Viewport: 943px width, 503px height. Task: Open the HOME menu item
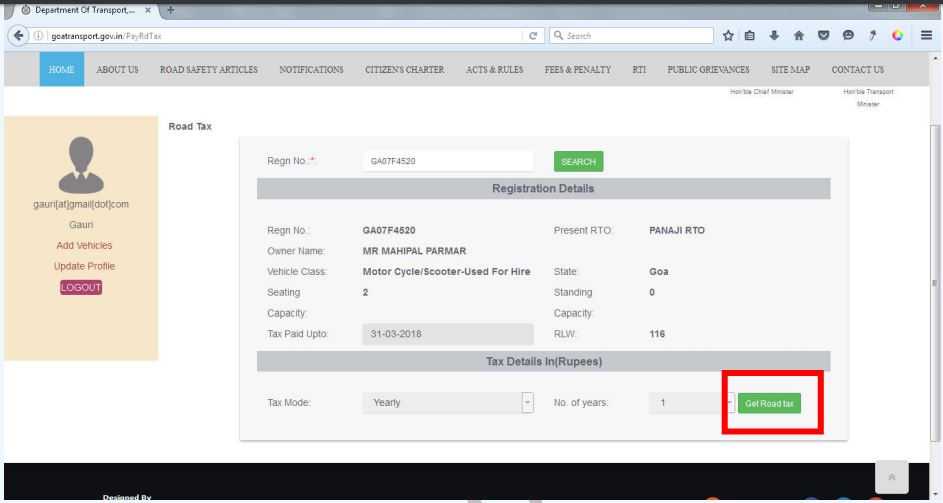(62, 69)
